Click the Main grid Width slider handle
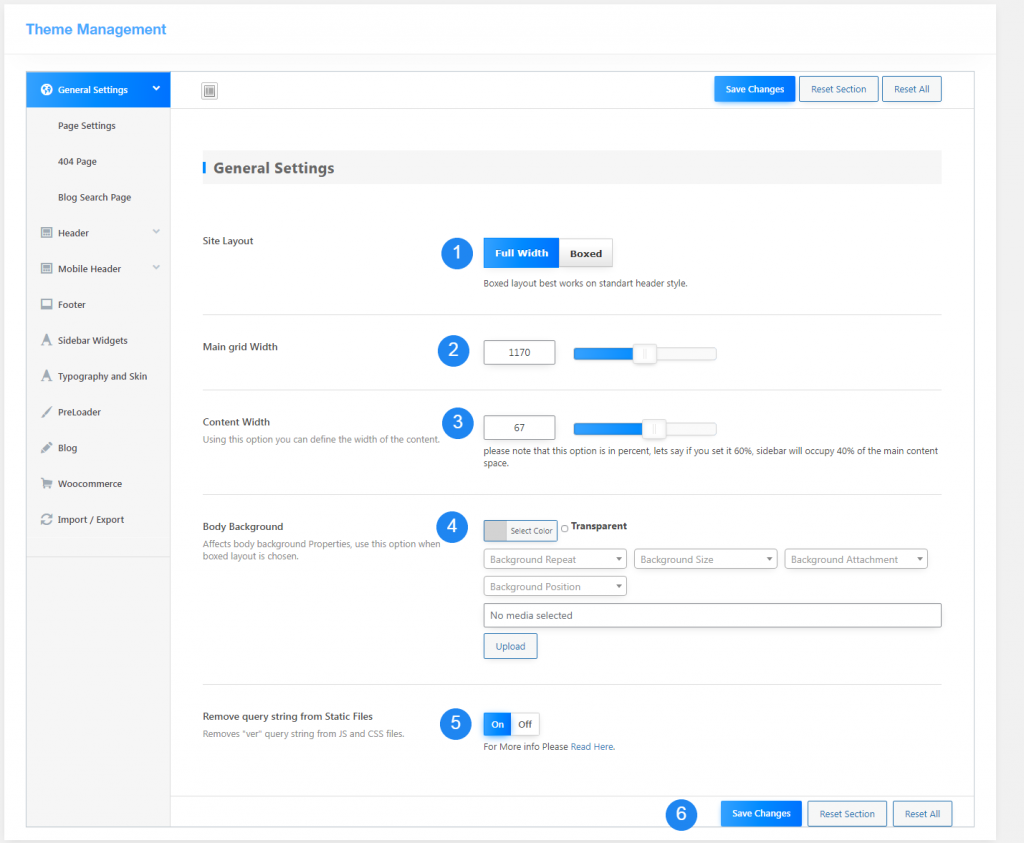This screenshot has width=1024, height=843. [645, 354]
